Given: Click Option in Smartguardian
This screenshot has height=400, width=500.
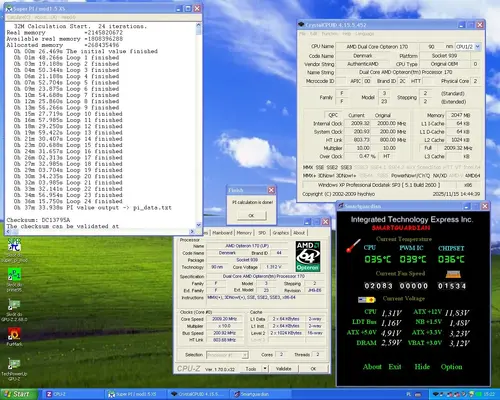Looking at the screenshot, I should (451, 367).
